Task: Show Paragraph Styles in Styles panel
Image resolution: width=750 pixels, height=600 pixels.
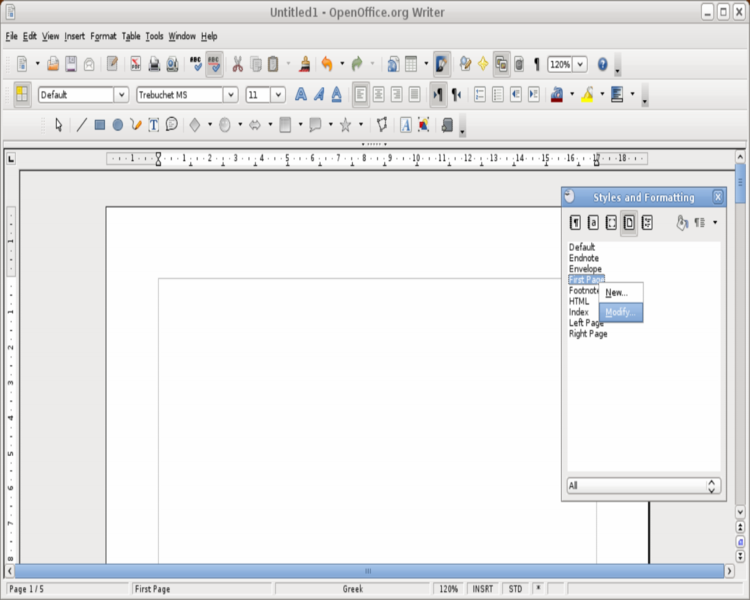Action: [x=575, y=222]
